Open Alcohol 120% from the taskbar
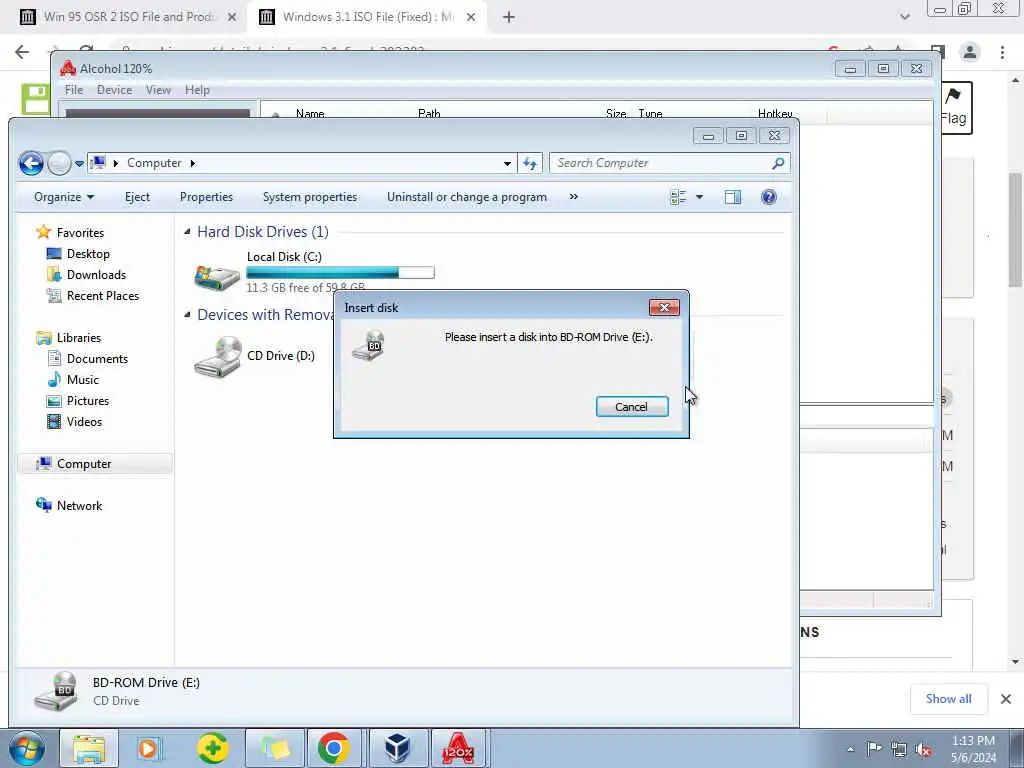The width and height of the screenshot is (1024, 768). pyautogui.click(x=458, y=748)
